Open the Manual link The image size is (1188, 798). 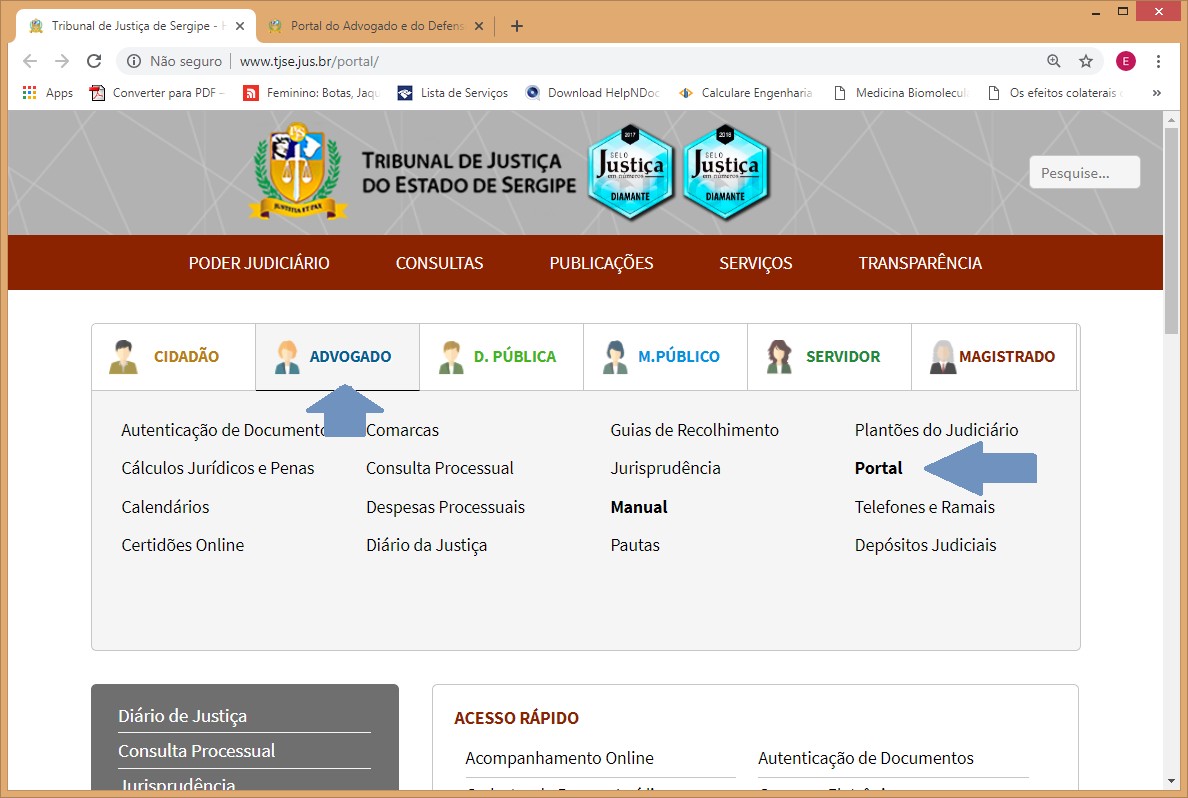click(639, 507)
